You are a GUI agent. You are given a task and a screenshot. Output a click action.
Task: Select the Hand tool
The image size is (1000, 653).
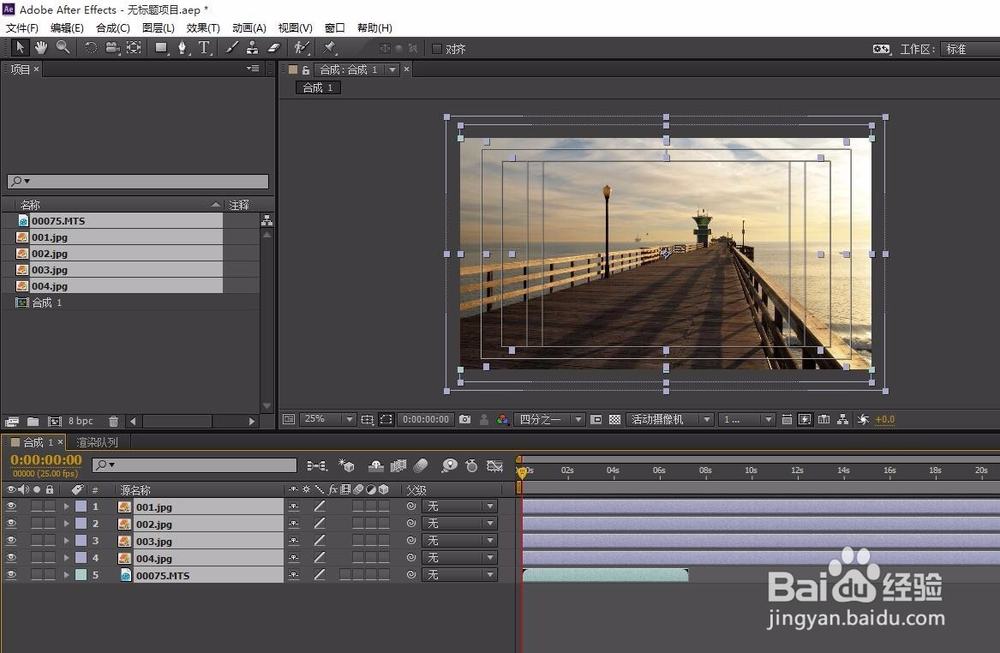[41, 48]
